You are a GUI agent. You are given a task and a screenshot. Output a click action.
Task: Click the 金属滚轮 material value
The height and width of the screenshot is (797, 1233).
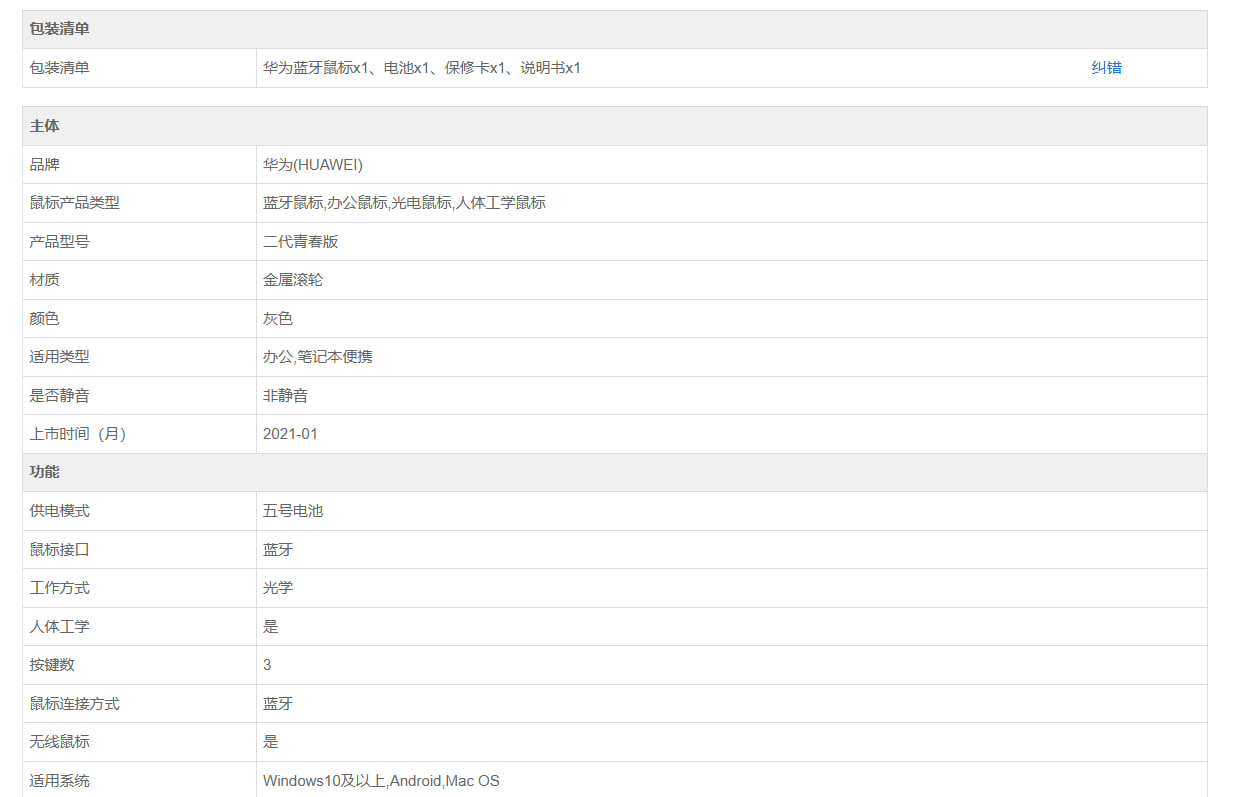293,280
